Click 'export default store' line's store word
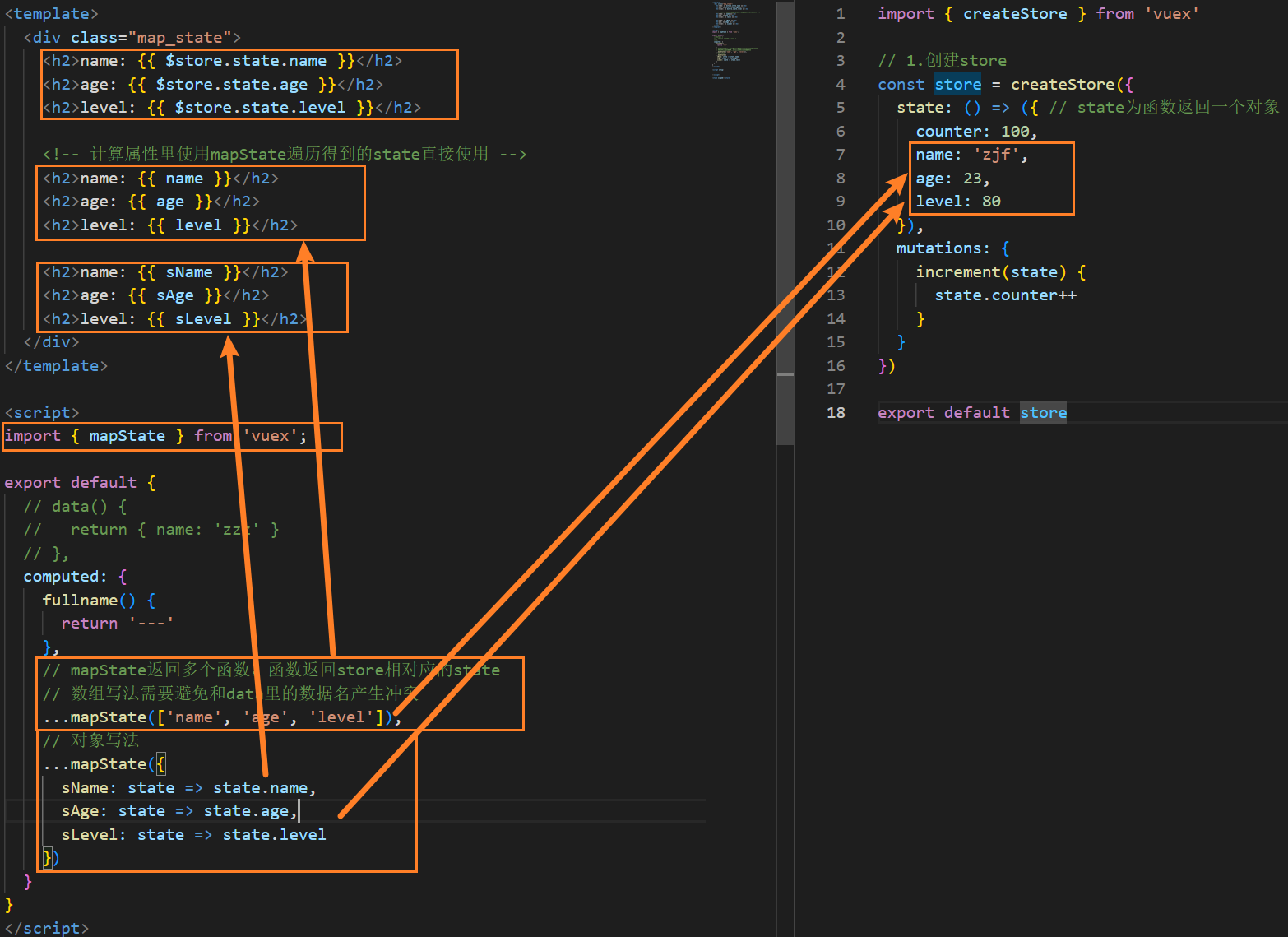Viewport: 1288px width, 937px height. 1043,413
